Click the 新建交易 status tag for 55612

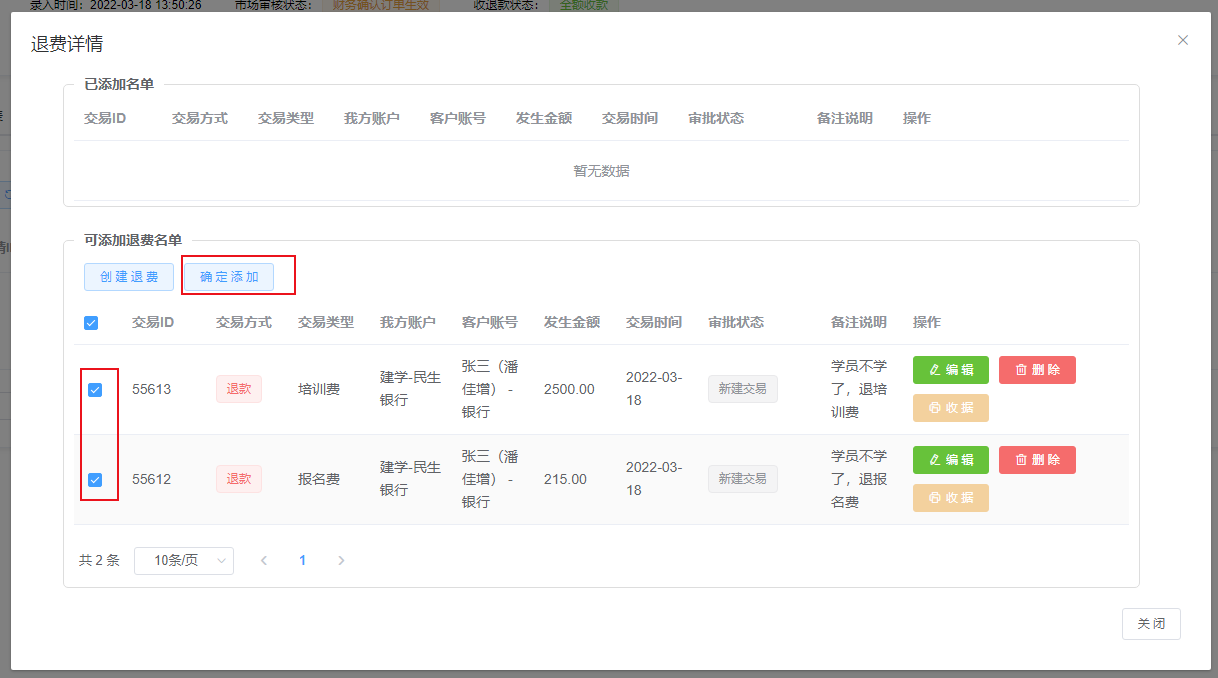[742, 479]
